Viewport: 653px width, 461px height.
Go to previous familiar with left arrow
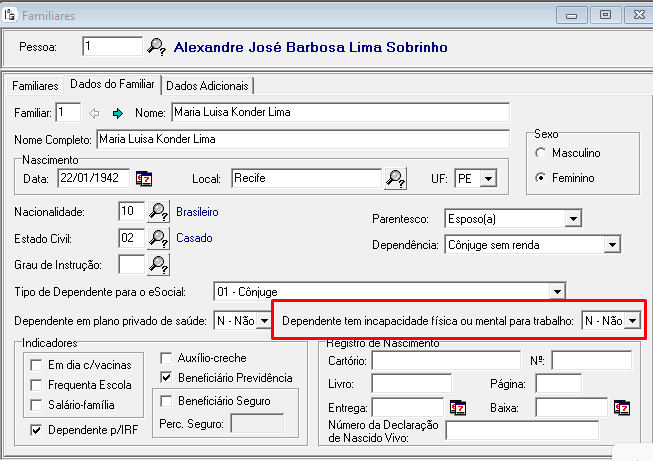[x=96, y=112]
